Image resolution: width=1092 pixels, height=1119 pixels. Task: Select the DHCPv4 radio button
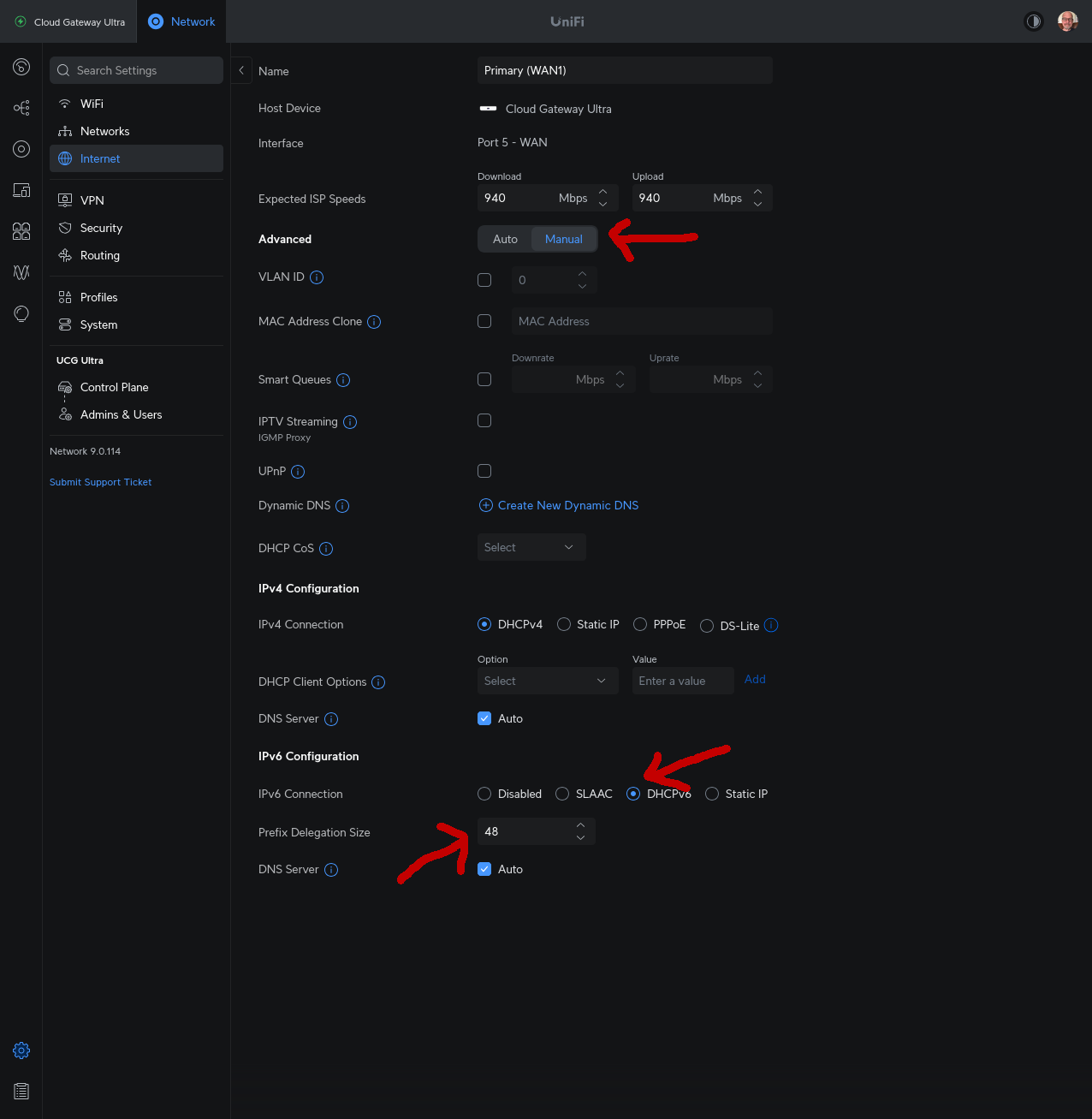pos(484,624)
